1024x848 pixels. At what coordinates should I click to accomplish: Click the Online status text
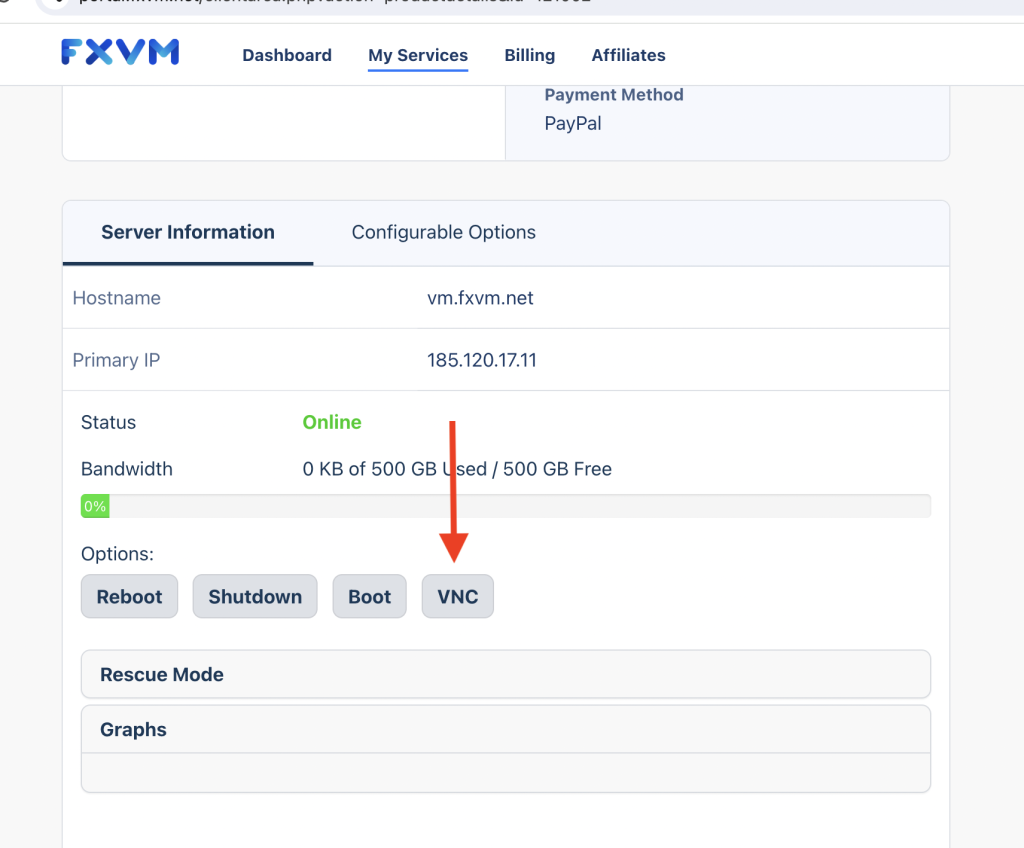tap(332, 422)
